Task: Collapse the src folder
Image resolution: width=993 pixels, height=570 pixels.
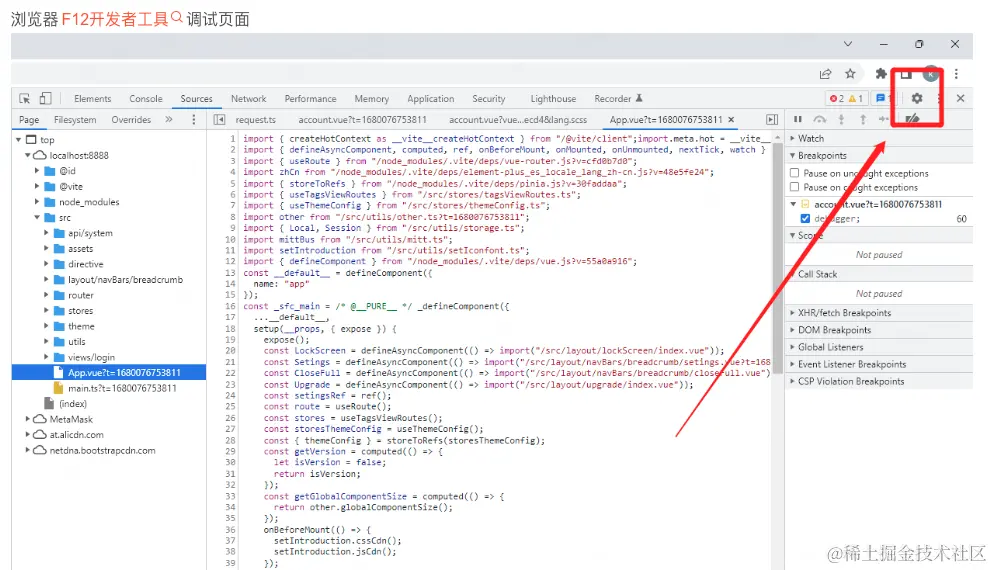Action: click(37, 217)
